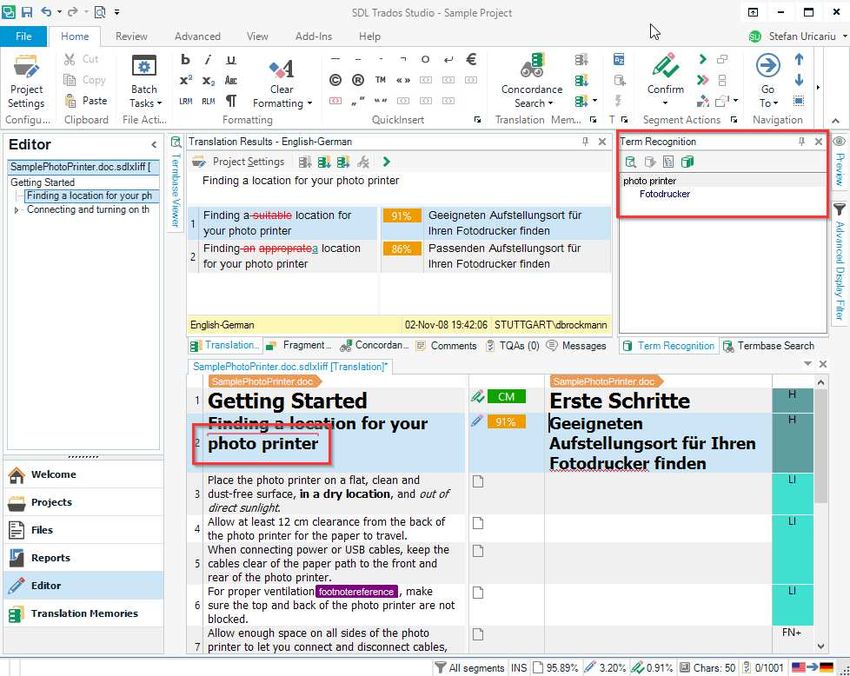Insert copyright symbol
Viewport: 850px width, 676px height.
coord(336,80)
